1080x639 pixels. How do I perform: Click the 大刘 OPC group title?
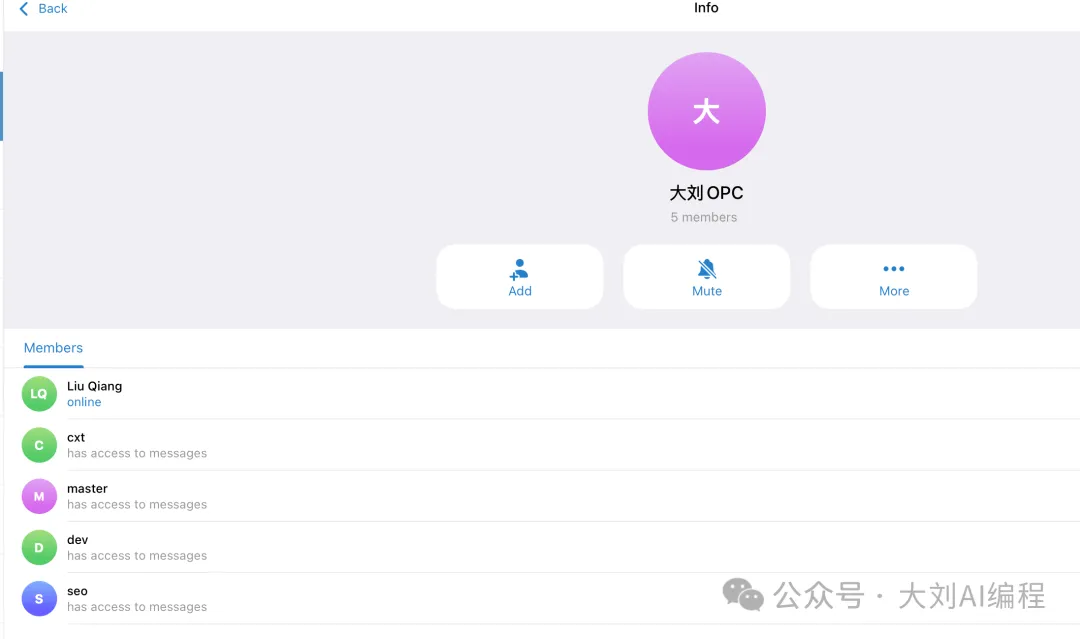706,193
